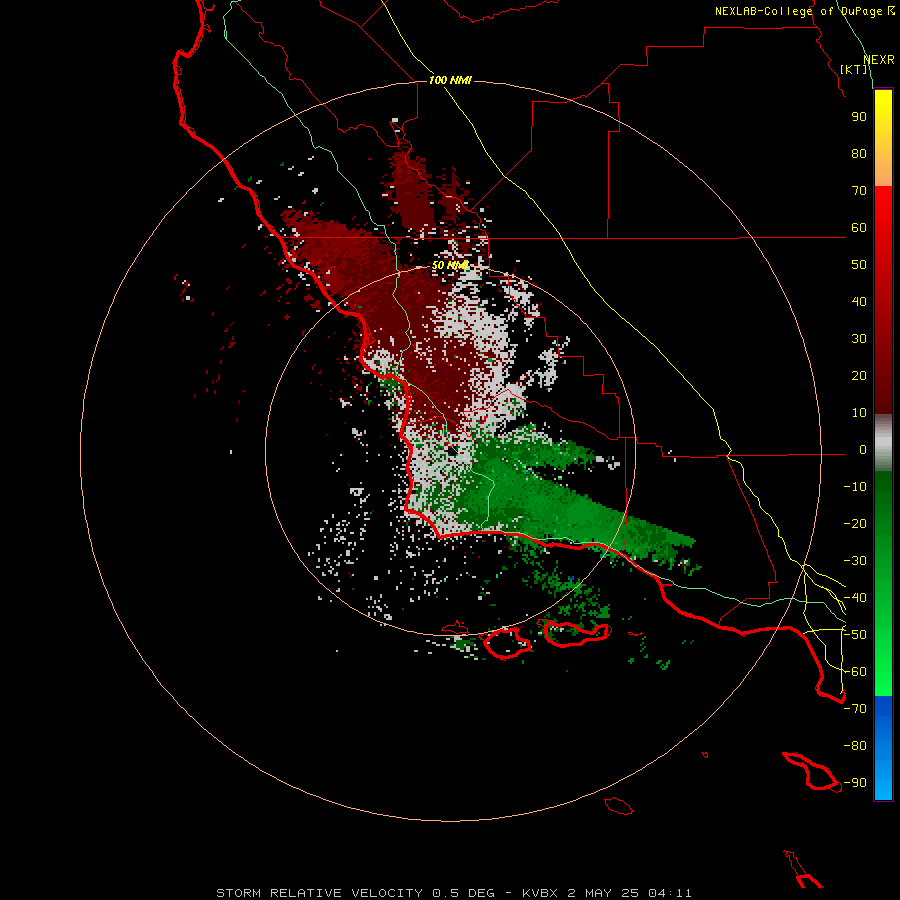Select the 100 NMI range ring label
Image resolution: width=900 pixels, height=900 pixels.
tap(450, 80)
